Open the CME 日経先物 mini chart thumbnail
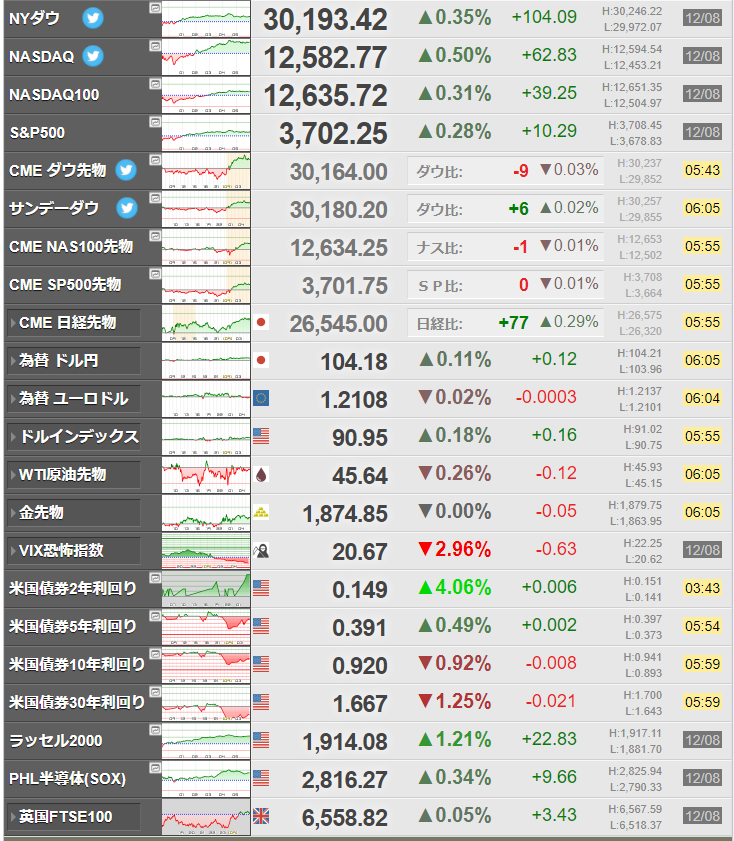Screen dimensions: 734x841 [206, 323]
